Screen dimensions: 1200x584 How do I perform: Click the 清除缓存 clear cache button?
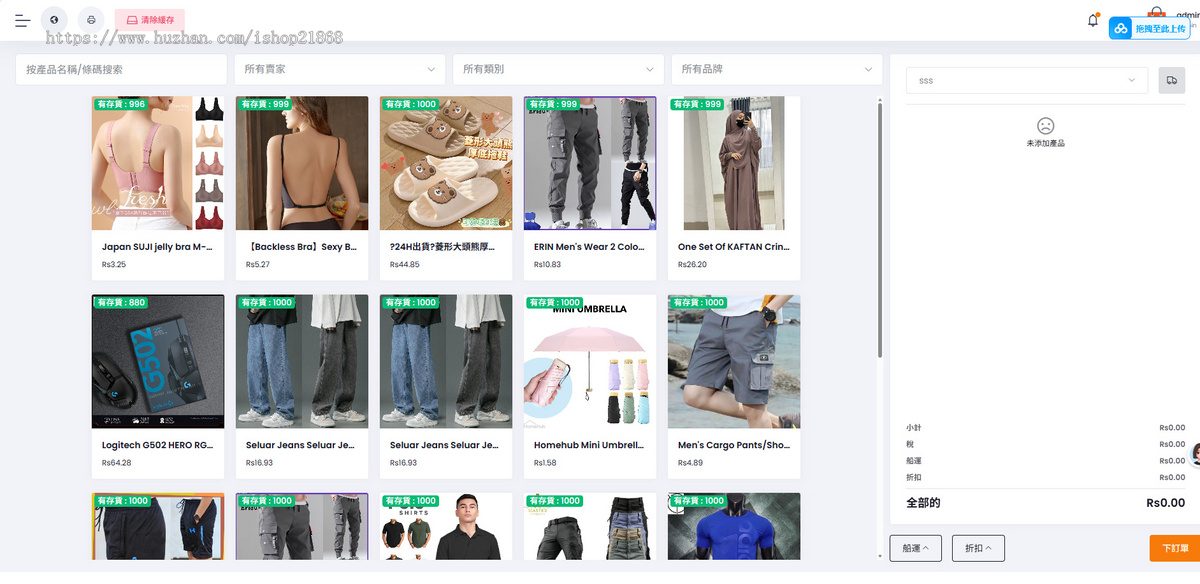(150, 20)
